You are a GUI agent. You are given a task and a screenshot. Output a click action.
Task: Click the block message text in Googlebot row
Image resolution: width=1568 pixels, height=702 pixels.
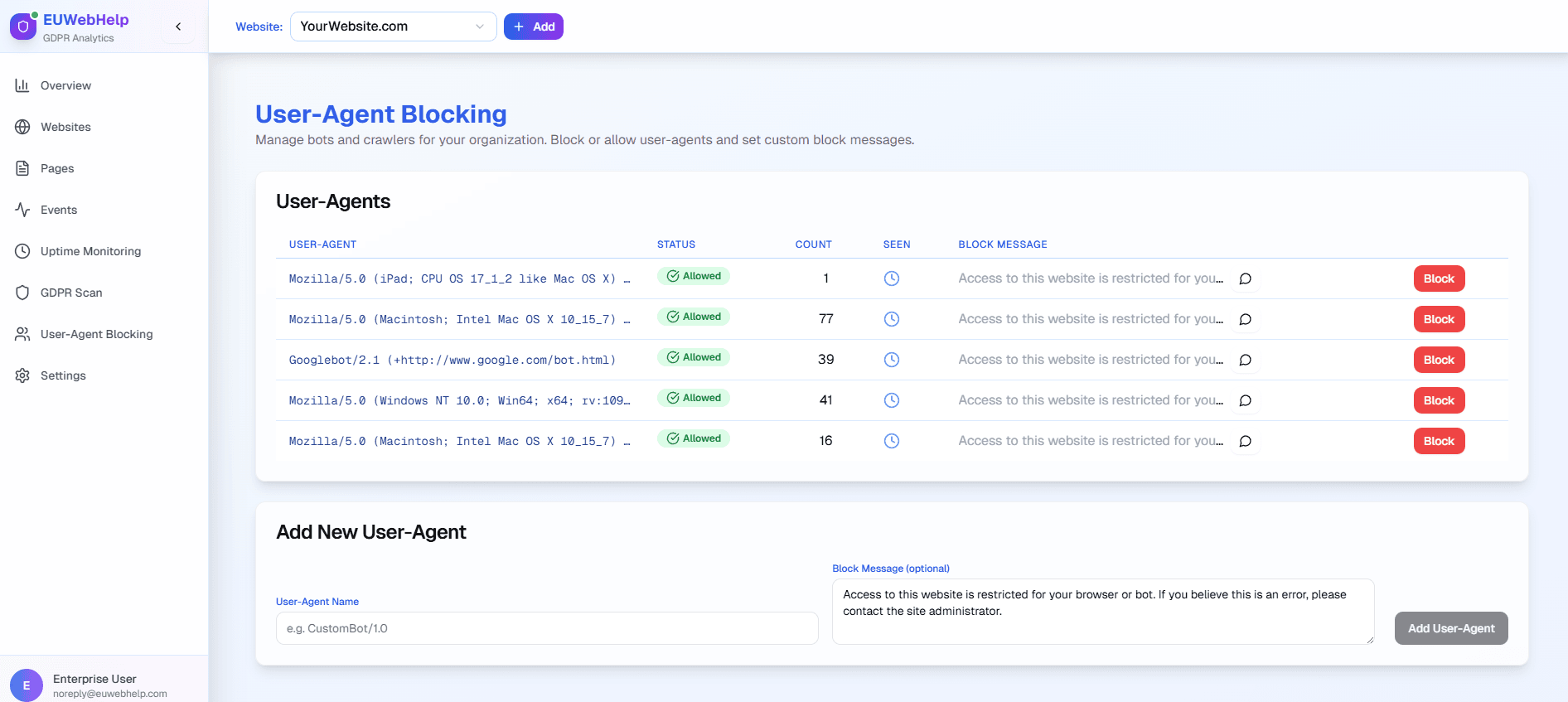(1091, 360)
